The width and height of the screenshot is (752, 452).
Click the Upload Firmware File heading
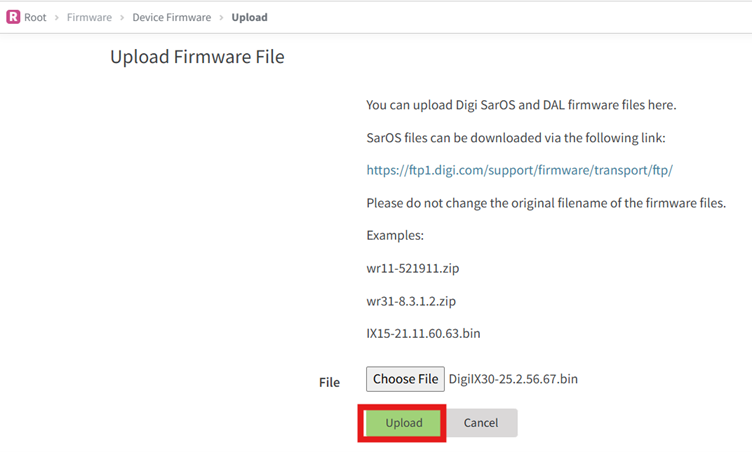[197, 57]
